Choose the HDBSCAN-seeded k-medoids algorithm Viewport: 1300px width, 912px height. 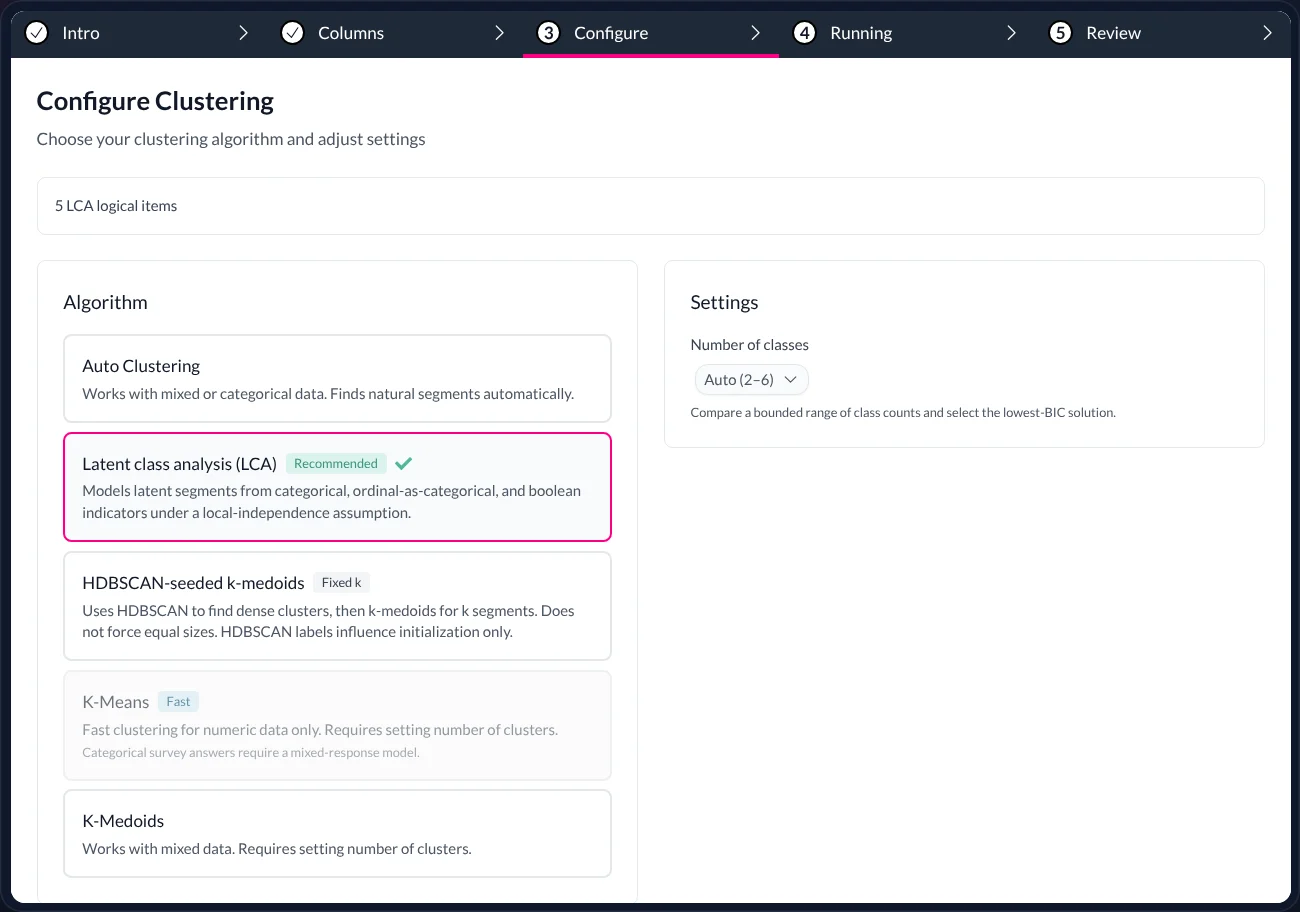click(337, 606)
